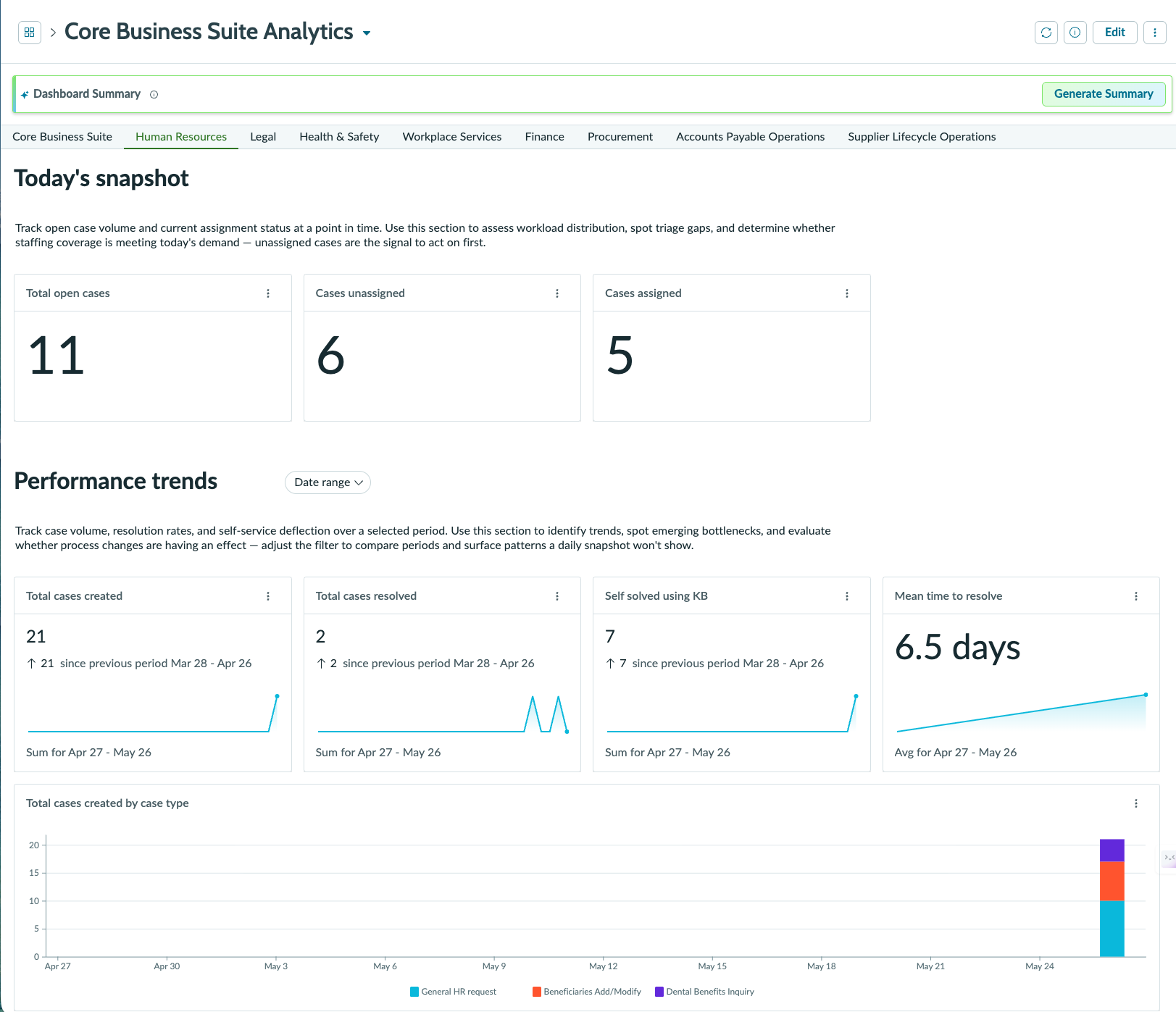
Task: Switch to the Legal tab
Action: [263, 137]
